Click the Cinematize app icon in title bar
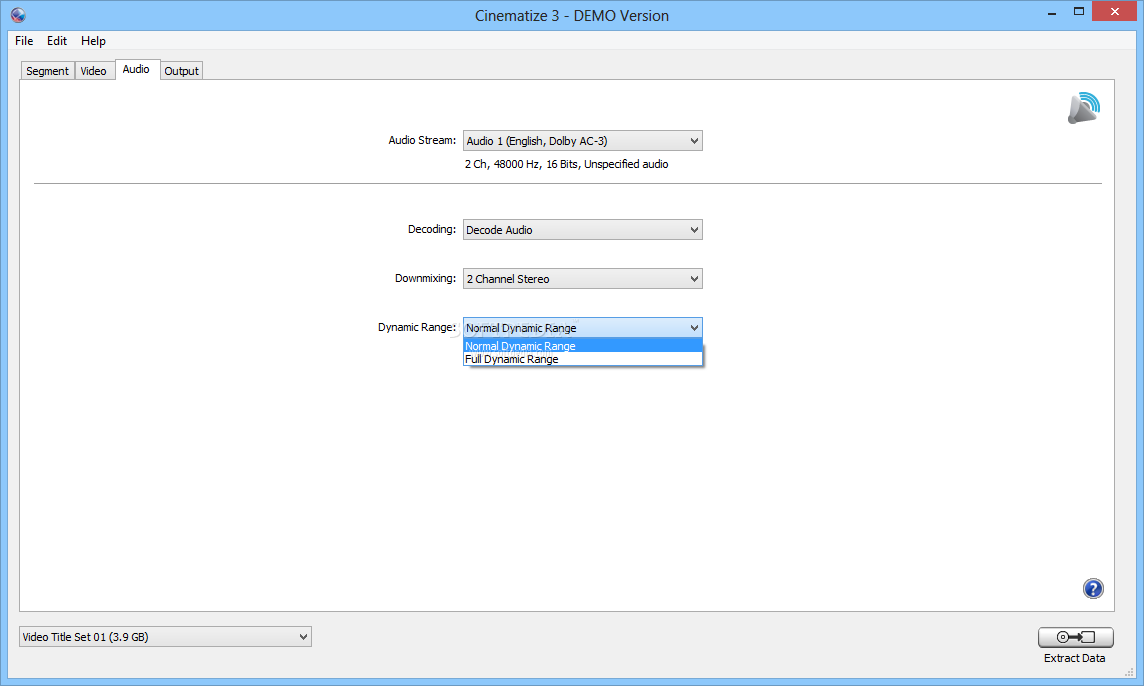The width and height of the screenshot is (1144, 686). (18, 15)
